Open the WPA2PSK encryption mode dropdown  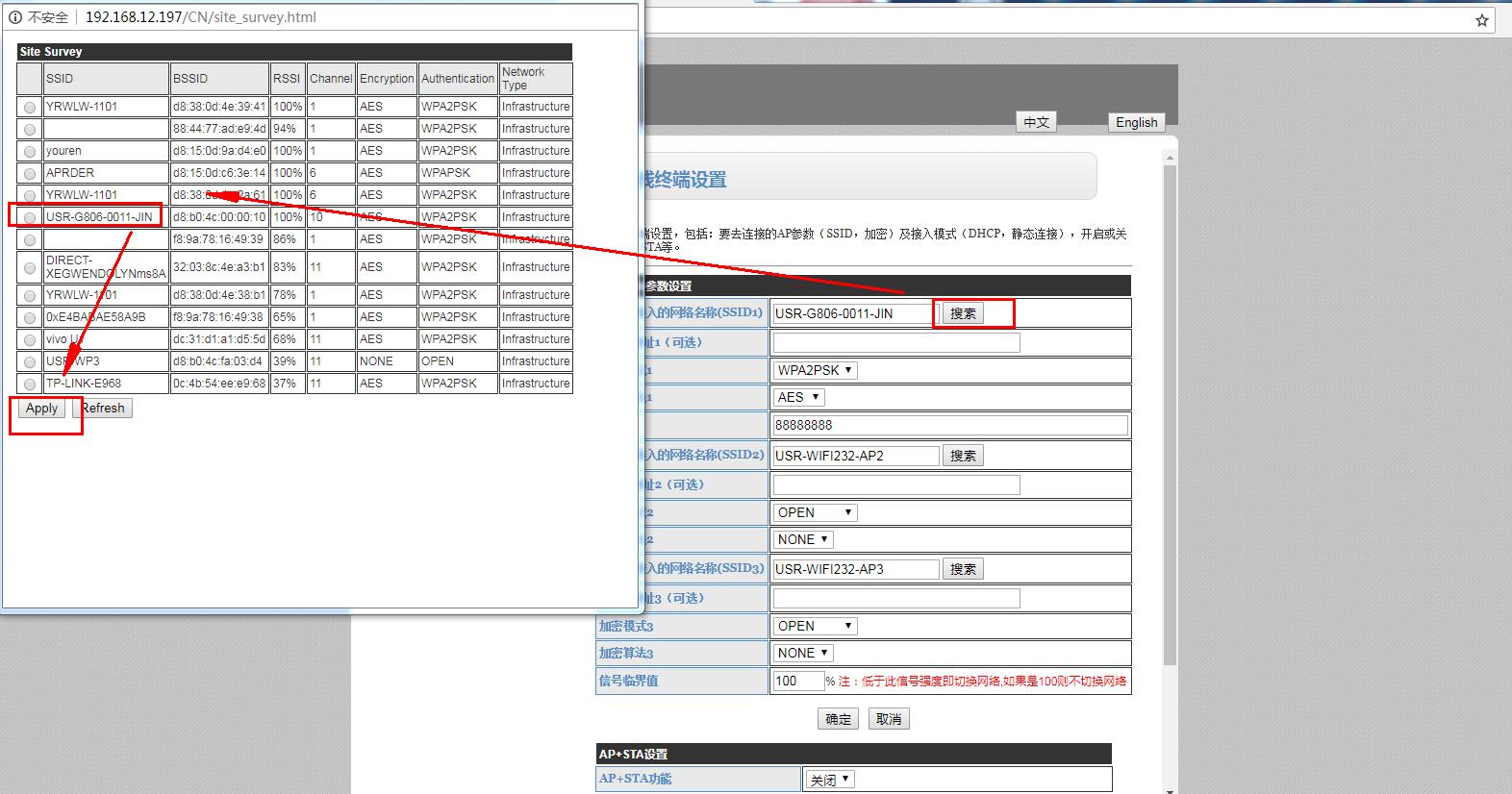point(815,370)
